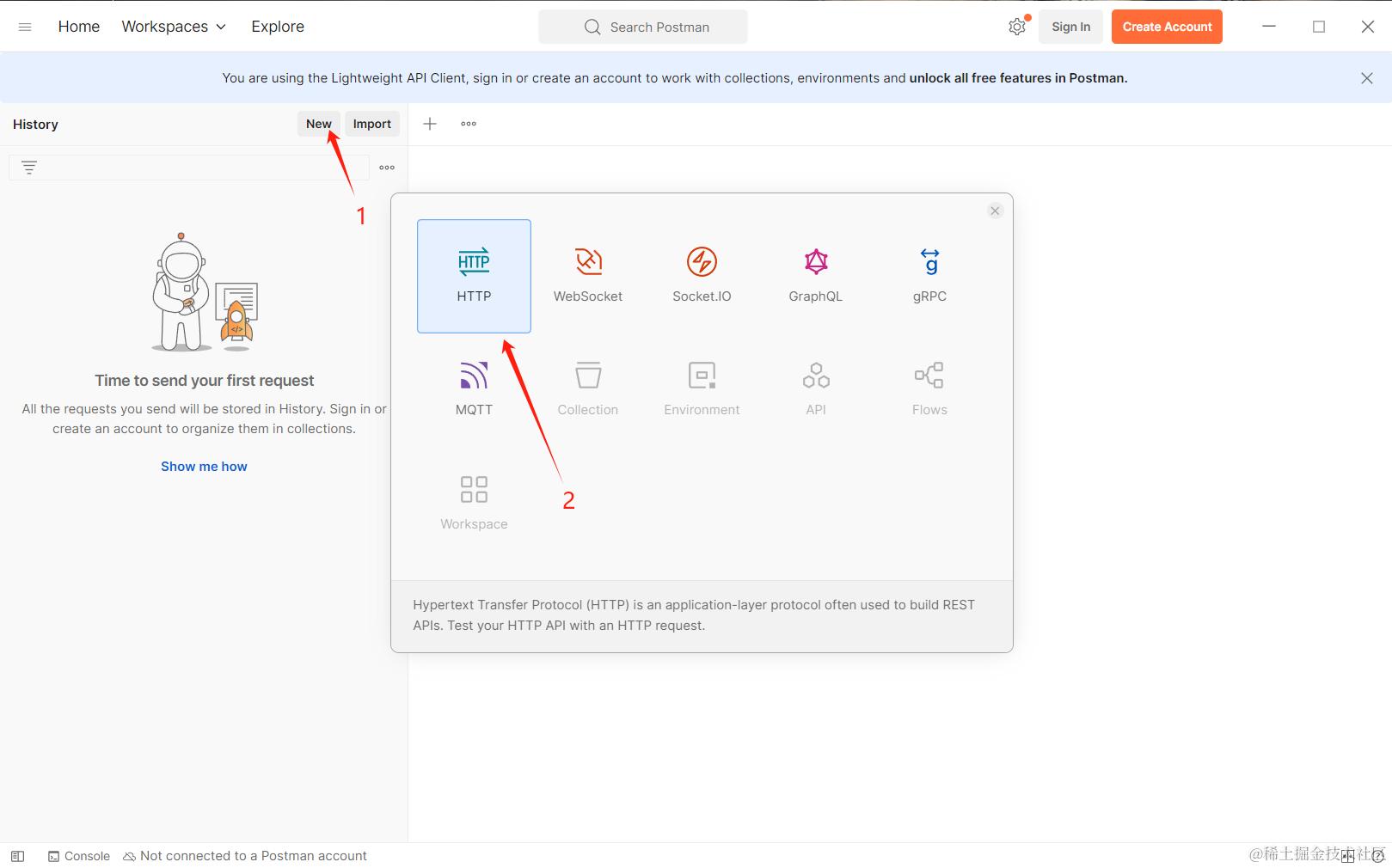Select the MQTT request tile
Viewport: 1392px width, 868px height.
point(474,389)
